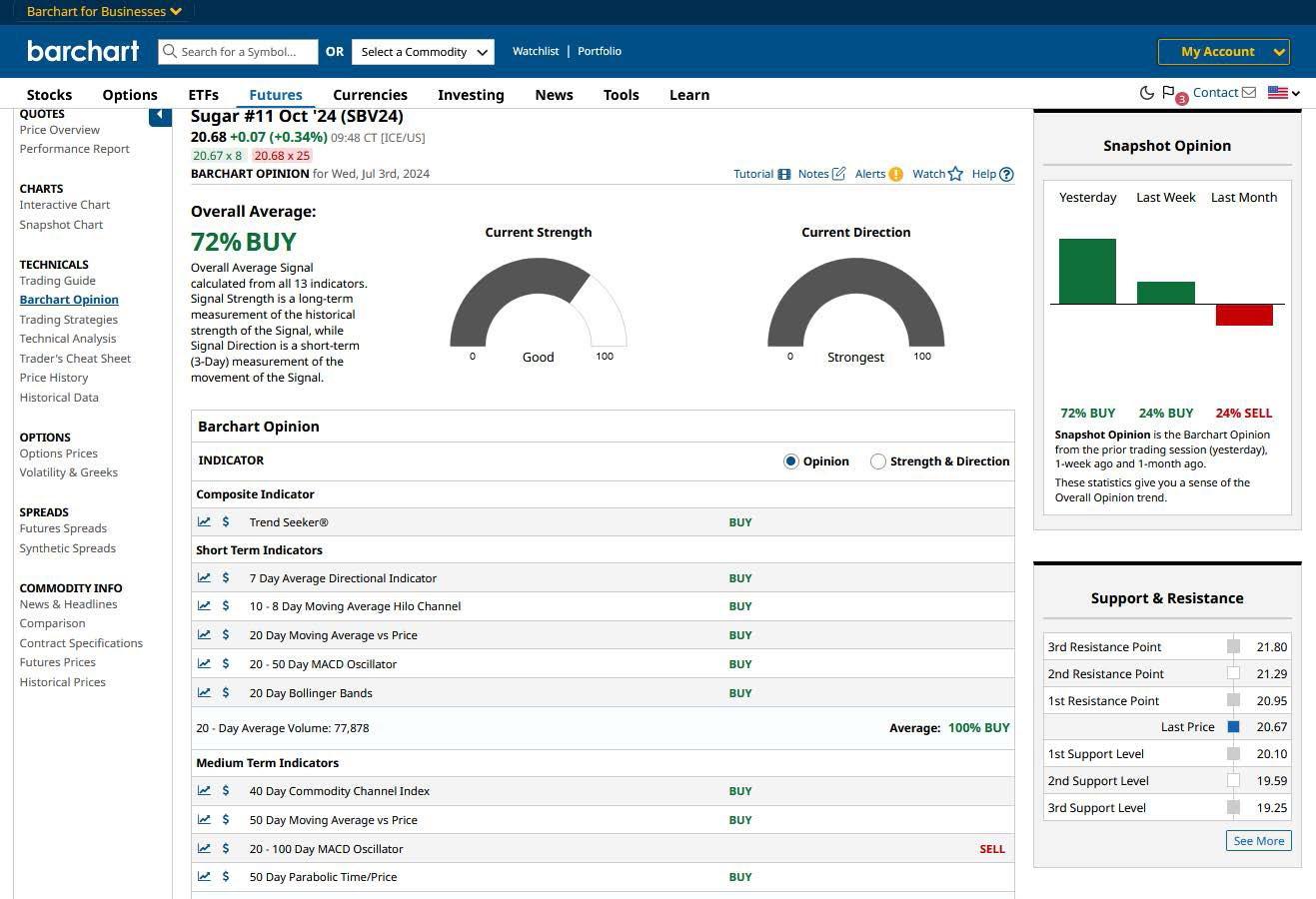Toggle dark mode moon icon

(x=1146, y=93)
